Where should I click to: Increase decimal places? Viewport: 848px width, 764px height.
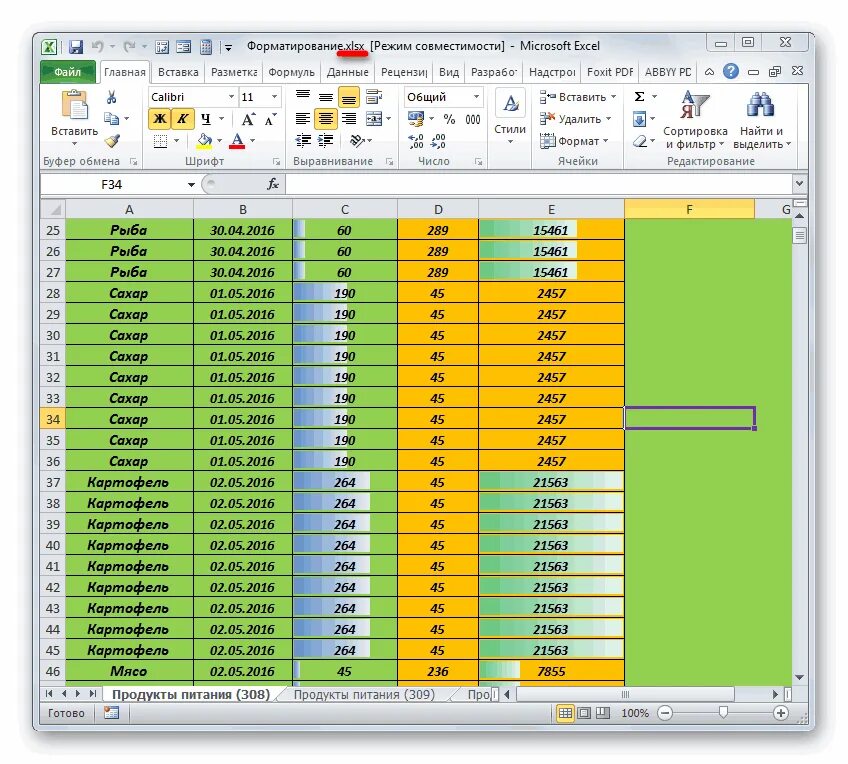tap(415, 141)
